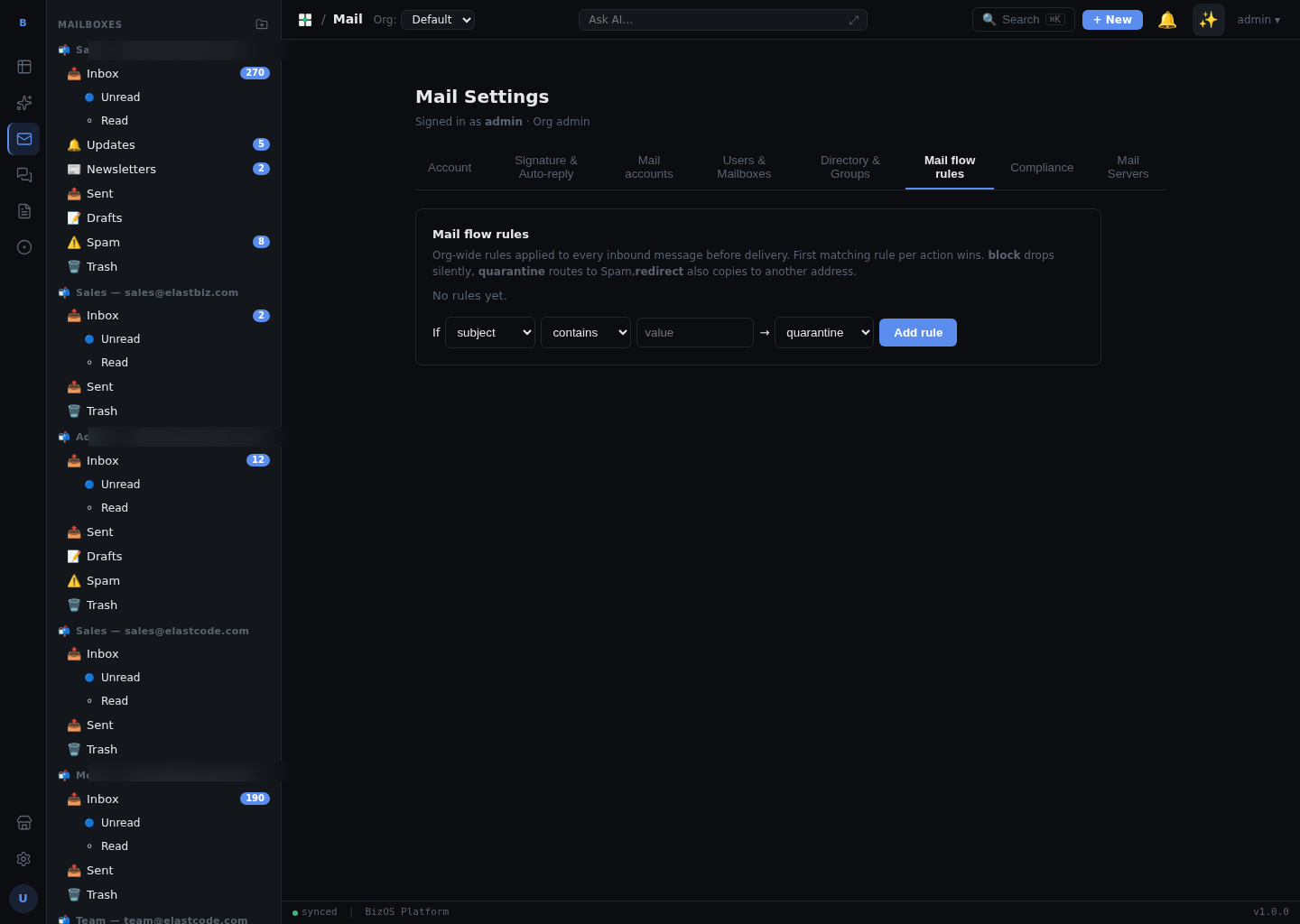Image resolution: width=1300 pixels, height=924 pixels.
Task: Open the admin user menu
Action: (1258, 20)
